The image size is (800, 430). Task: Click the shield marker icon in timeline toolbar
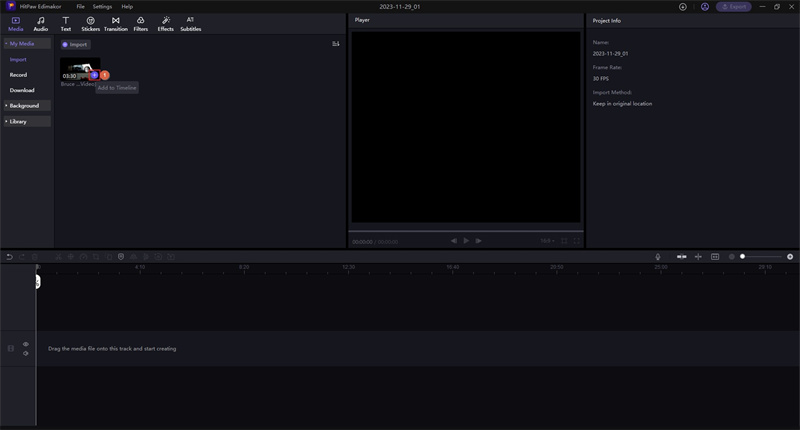(121, 257)
